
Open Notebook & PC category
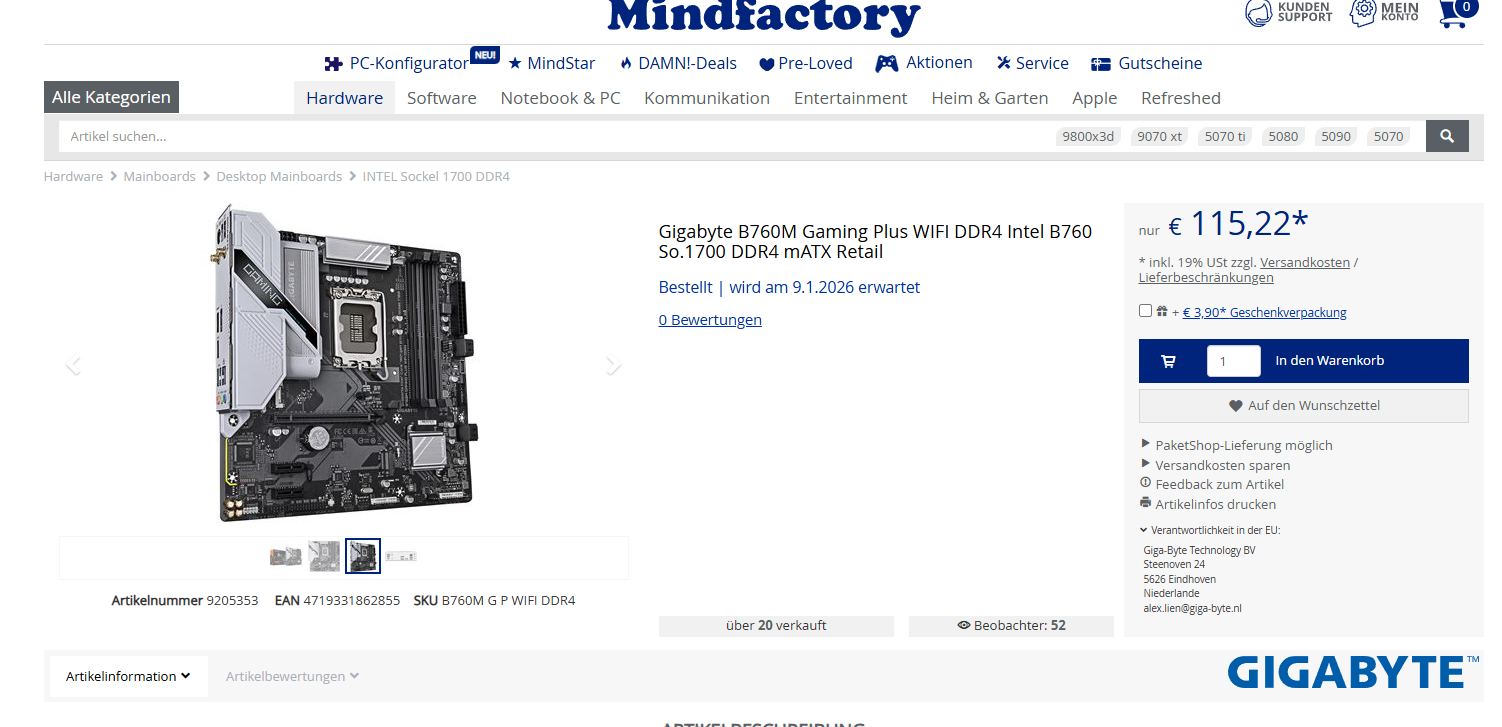tap(560, 98)
